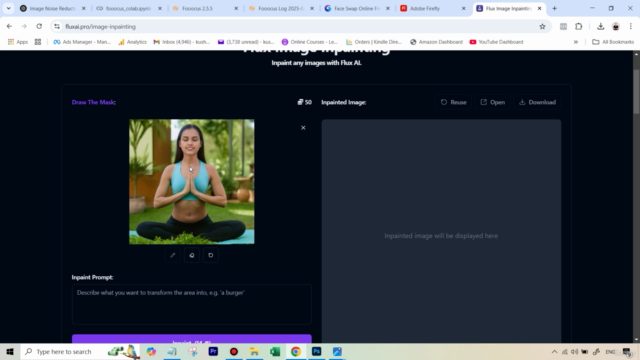Click the inpainted image placeholder area
Screen dimensions: 640x360
point(441,231)
